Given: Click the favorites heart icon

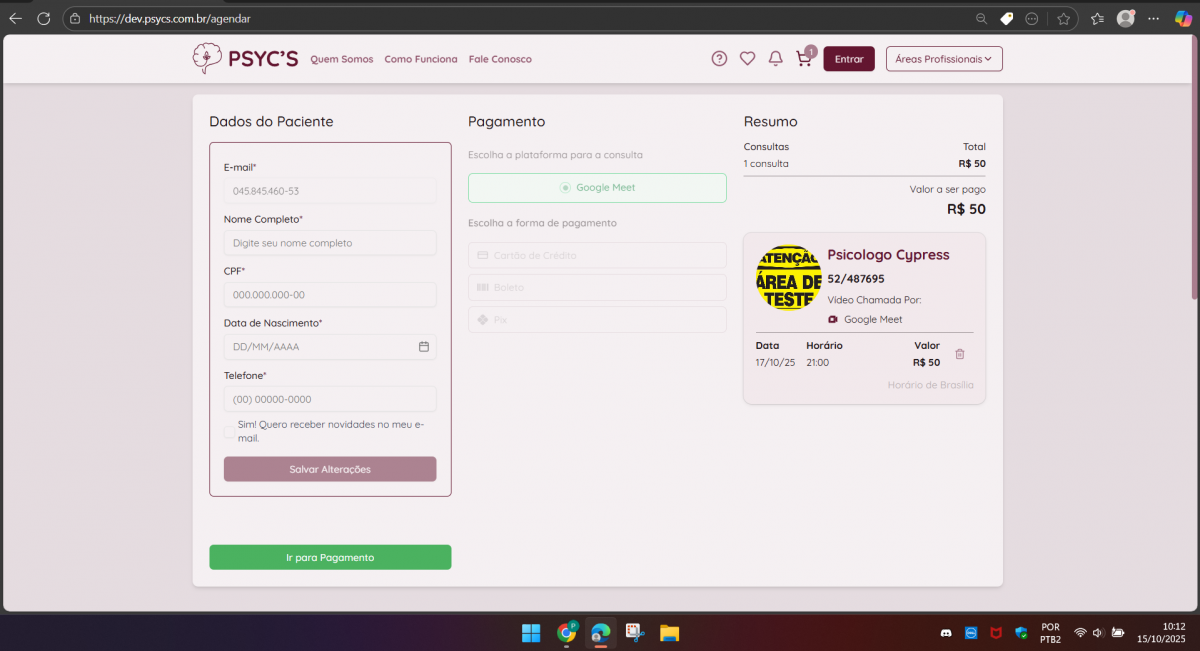Looking at the screenshot, I should click(x=747, y=59).
